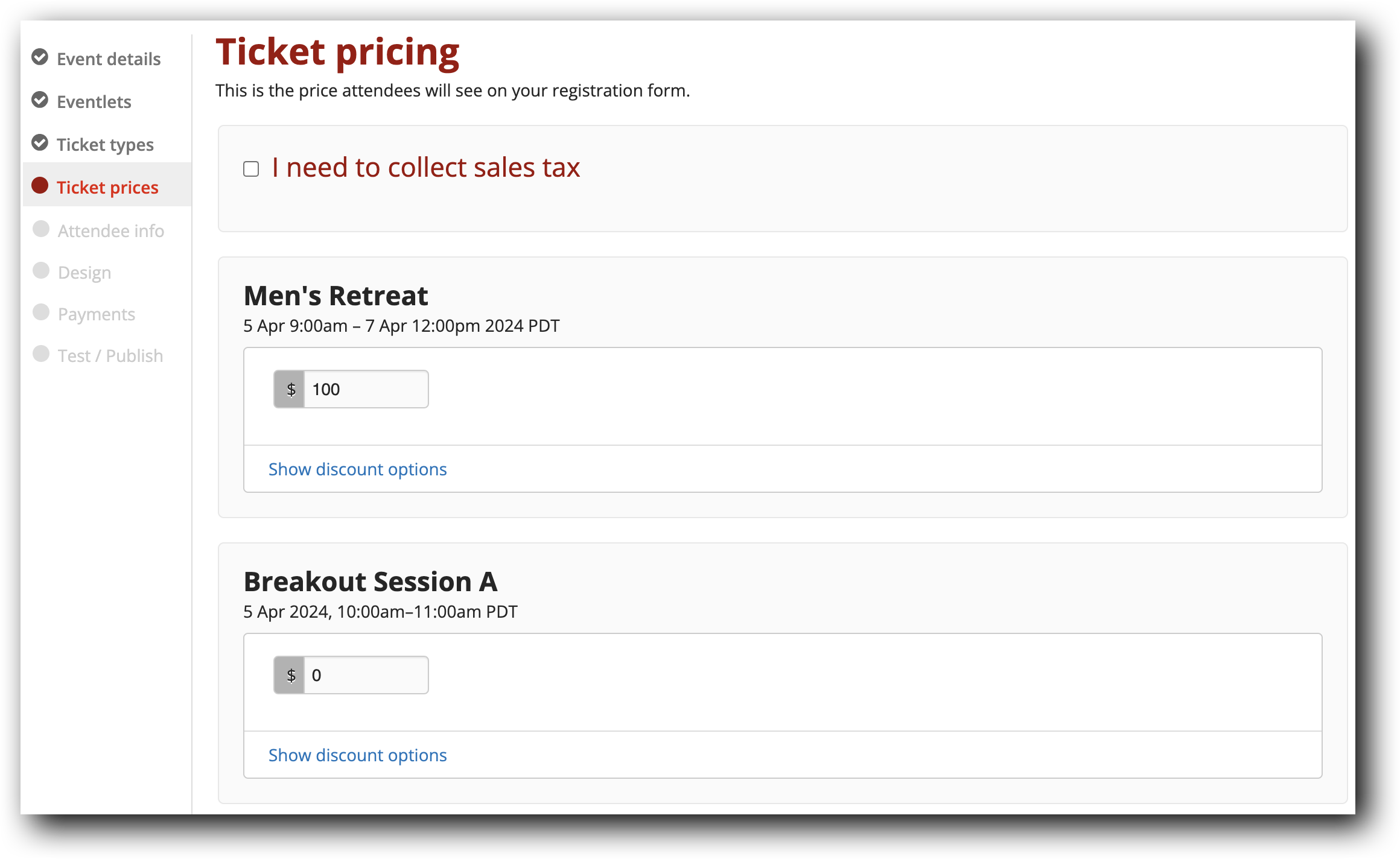Click the gray status circle beside Attendee info
The image size is (1400, 859).
[40, 229]
